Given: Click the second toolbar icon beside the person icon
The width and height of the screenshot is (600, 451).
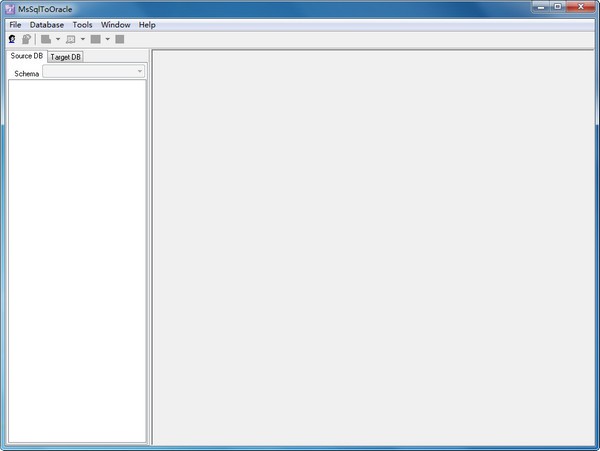Looking at the screenshot, I should tap(26, 39).
